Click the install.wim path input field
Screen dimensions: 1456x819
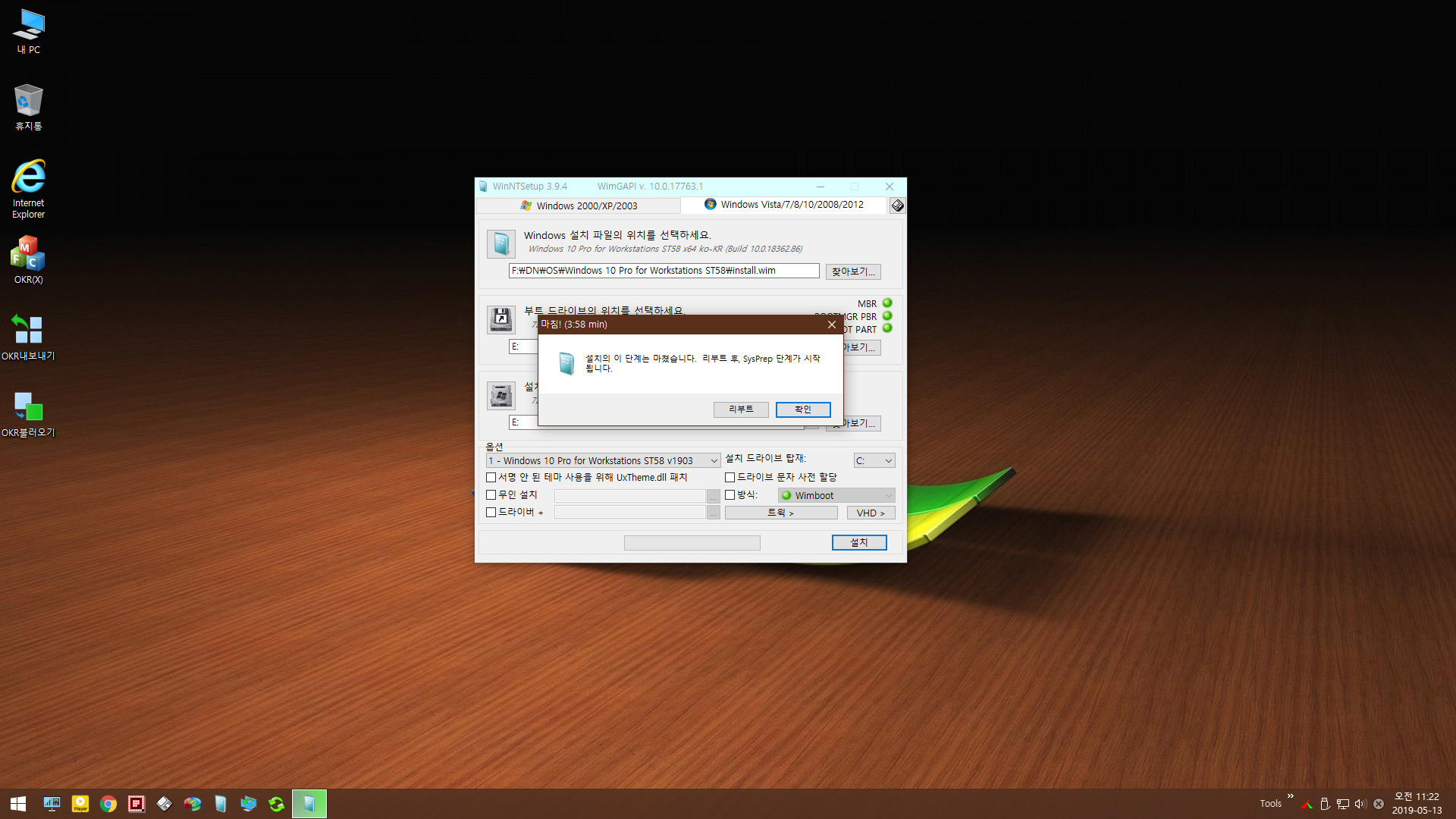coord(664,271)
